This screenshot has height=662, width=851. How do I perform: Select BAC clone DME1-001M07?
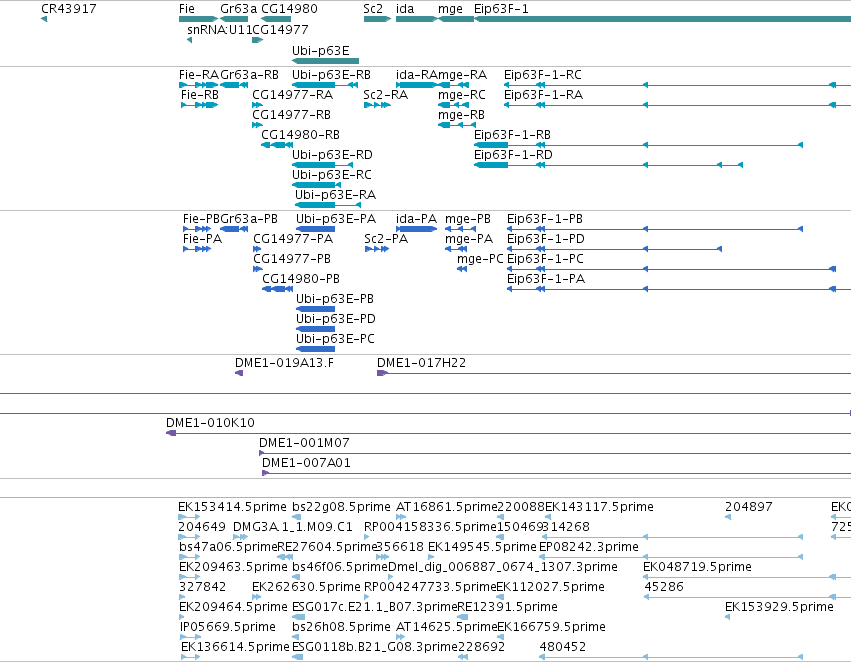(x=304, y=443)
